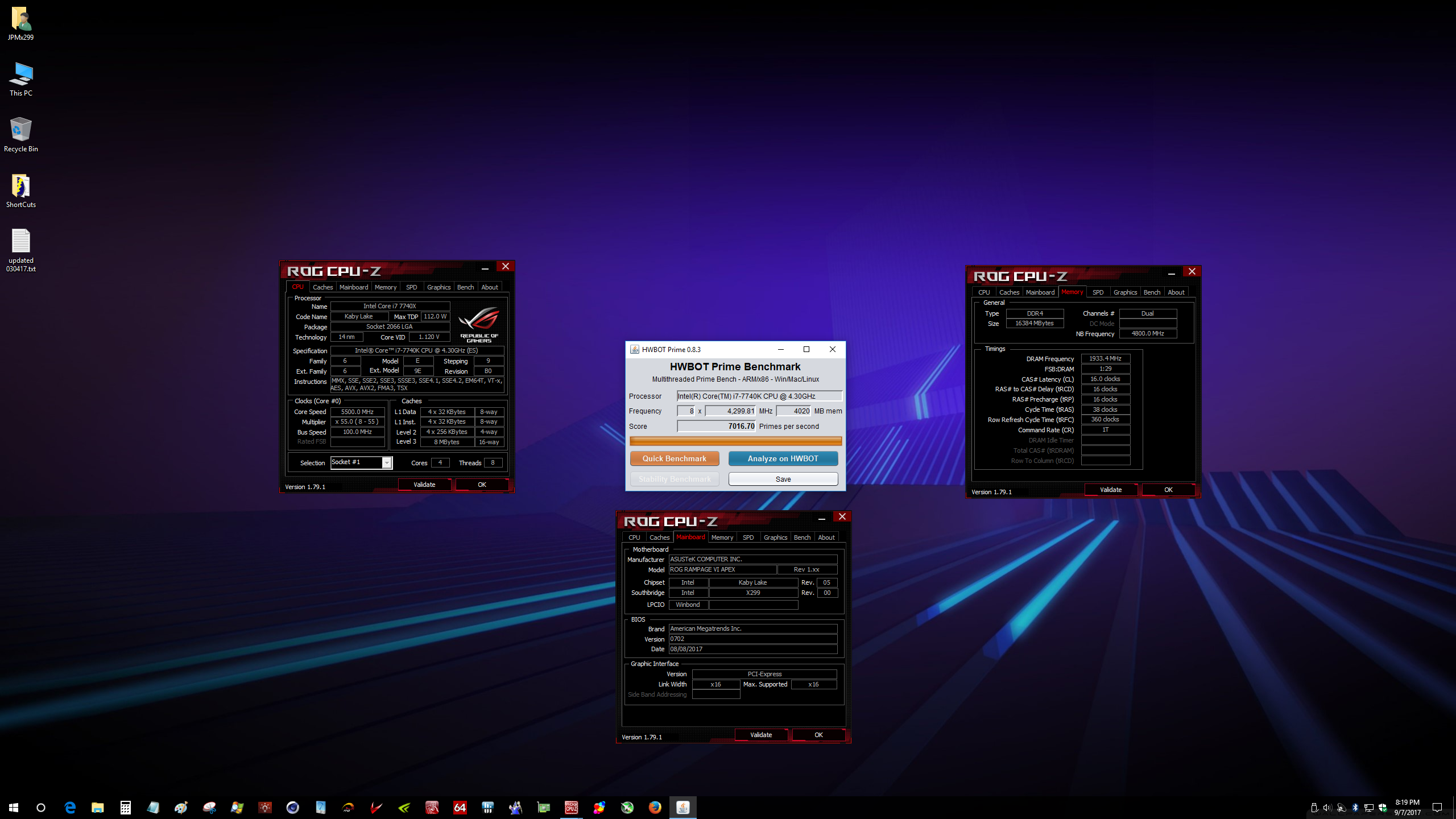Image resolution: width=1456 pixels, height=819 pixels.
Task: Open the JPMx299 desktop folder icon
Action: point(21,23)
